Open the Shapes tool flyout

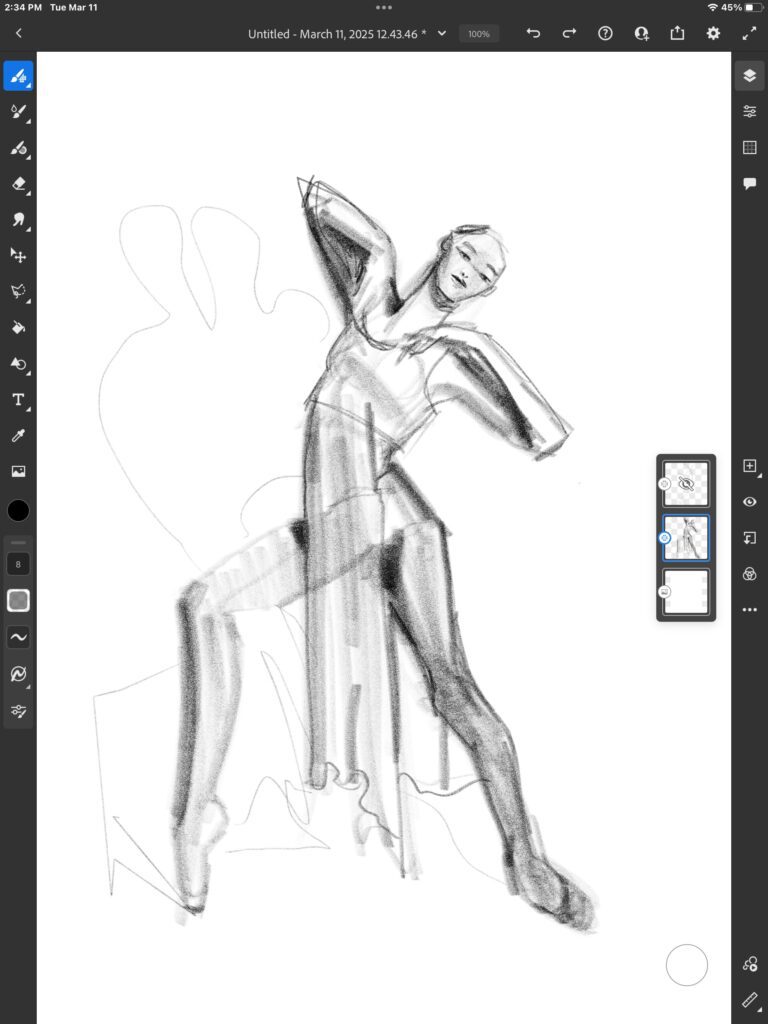pyautogui.click(x=18, y=364)
